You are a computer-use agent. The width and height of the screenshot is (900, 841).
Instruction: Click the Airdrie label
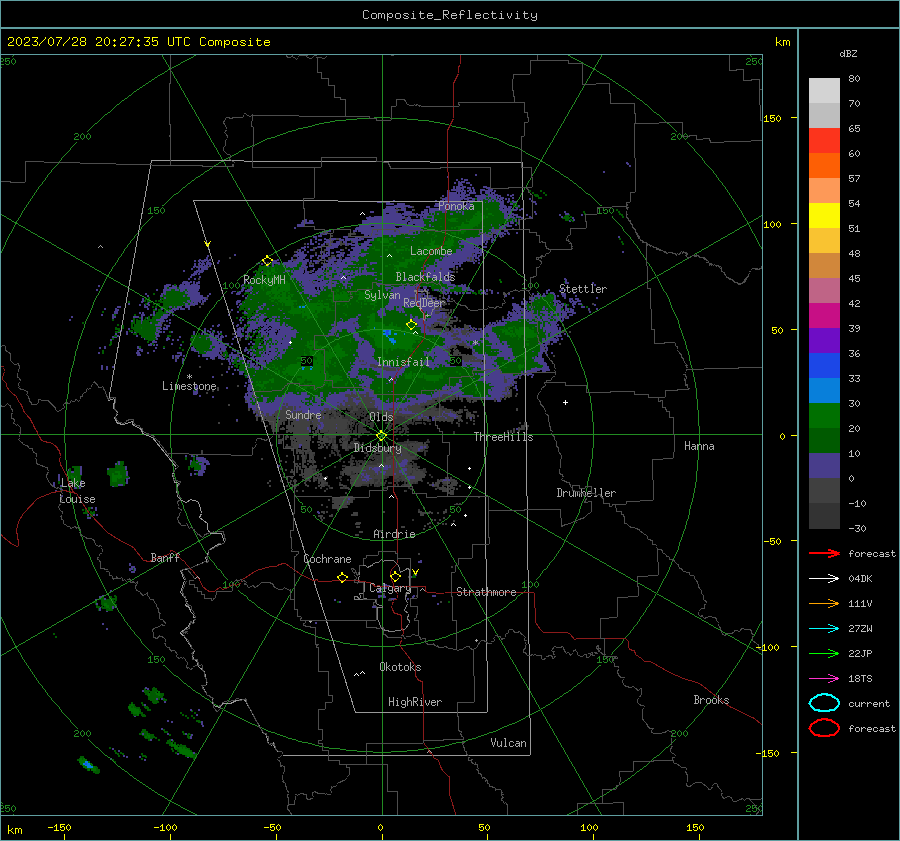pos(394,534)
